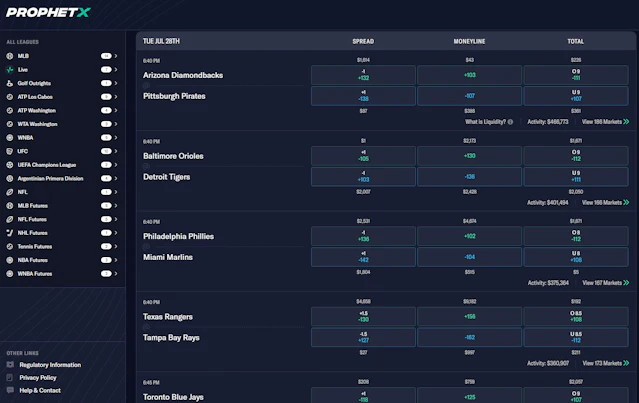The height and width of the screenshot is (403, 639).
Task: Click the liquidity info icon
Action: (x=510, y=122)
